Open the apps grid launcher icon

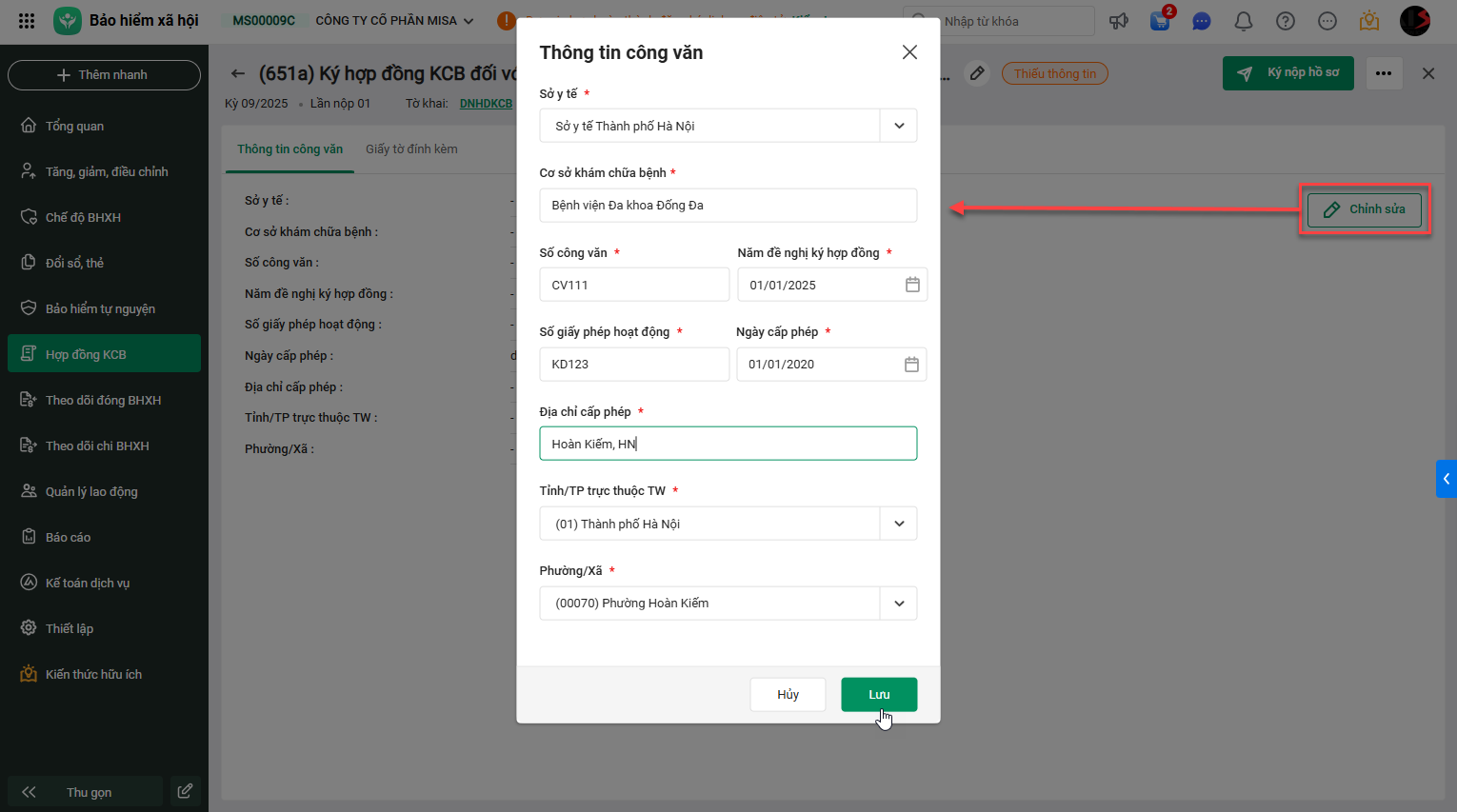pos(27,21)
